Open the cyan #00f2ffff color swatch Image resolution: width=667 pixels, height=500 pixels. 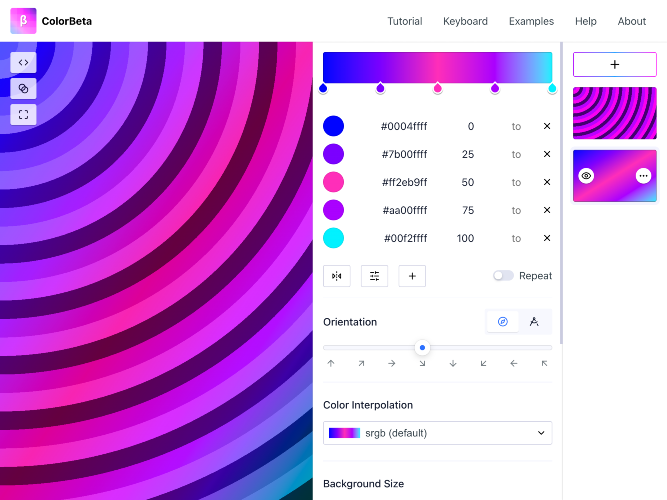point(334,238)
